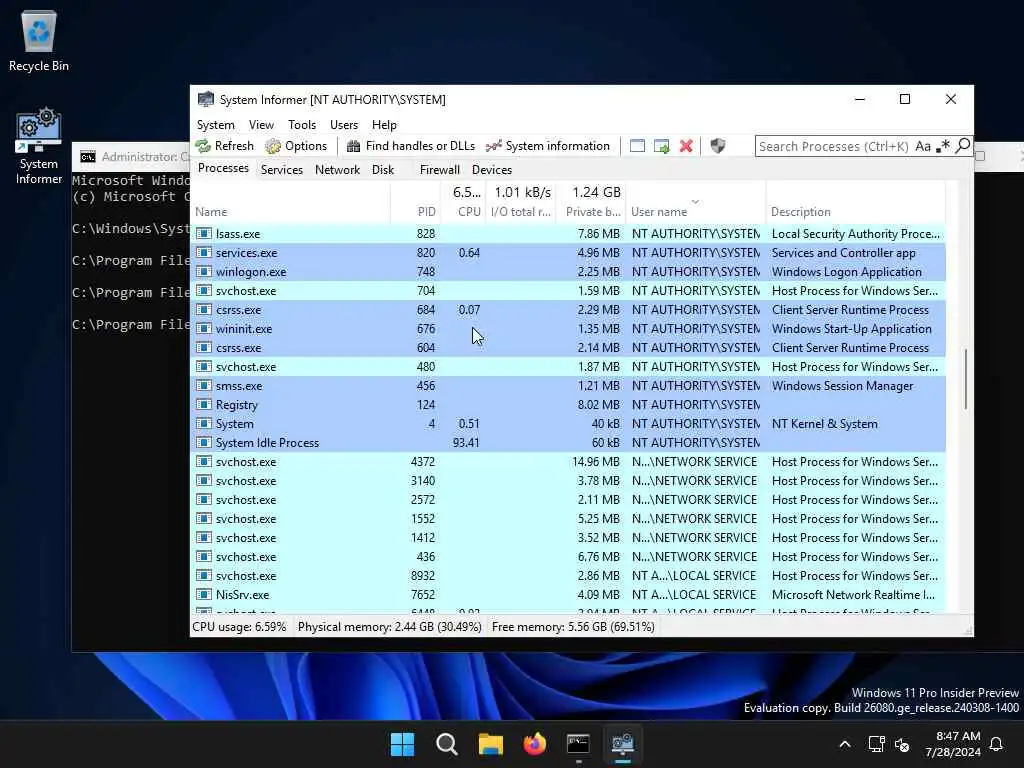
Task: Open Find handles or DLLs
Action: coord(411,146)
